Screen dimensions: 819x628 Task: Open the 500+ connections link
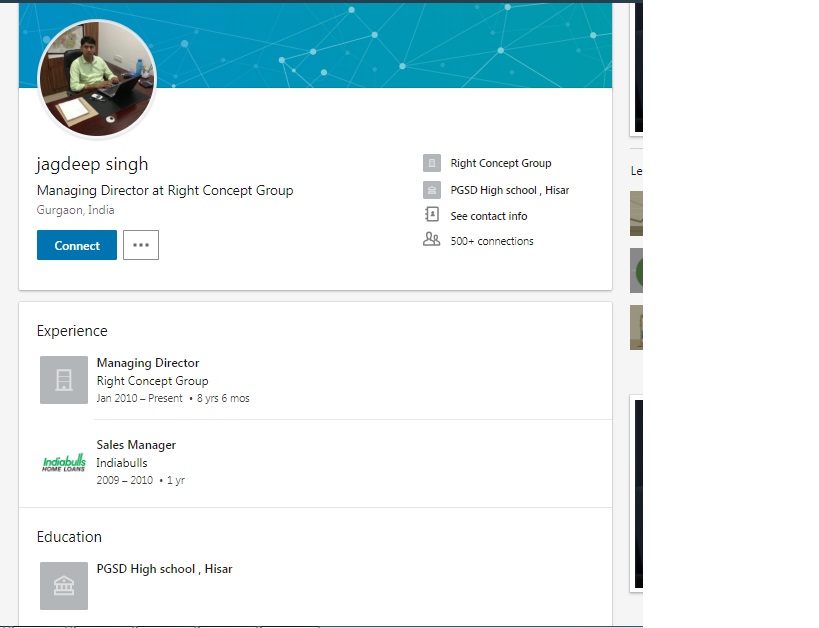492,241
